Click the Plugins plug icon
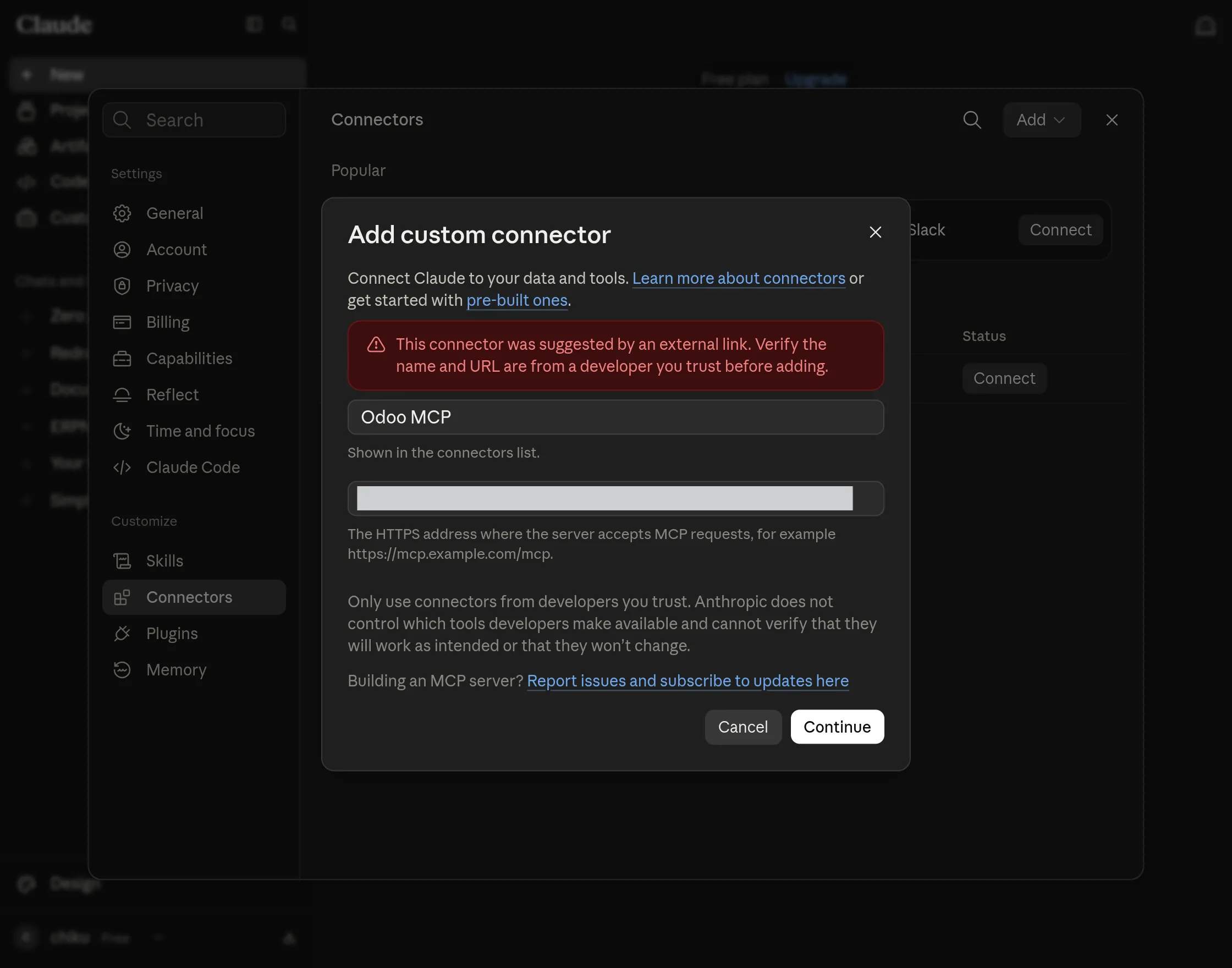 pyautogui.click(x=122, y=633)
